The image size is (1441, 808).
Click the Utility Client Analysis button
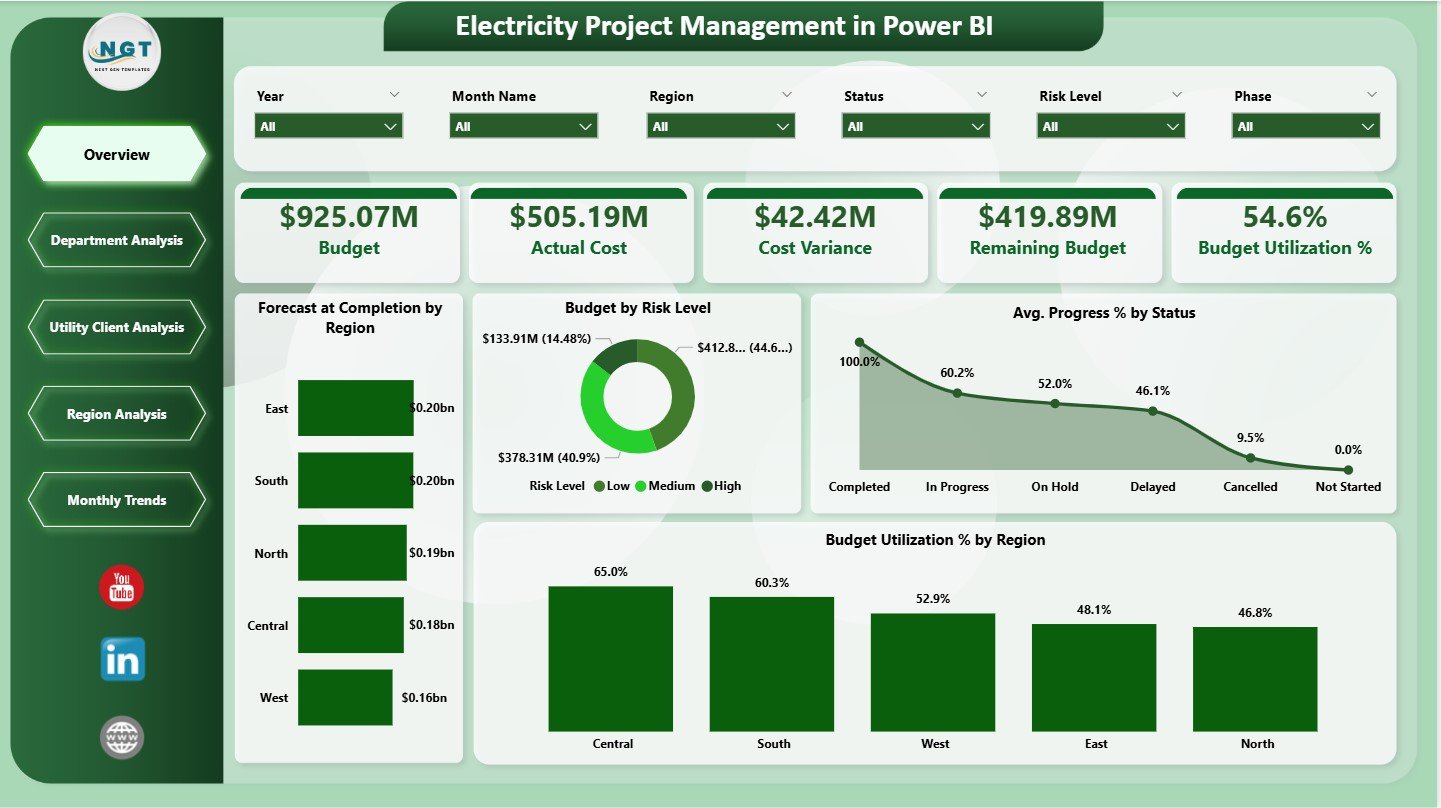117,327
